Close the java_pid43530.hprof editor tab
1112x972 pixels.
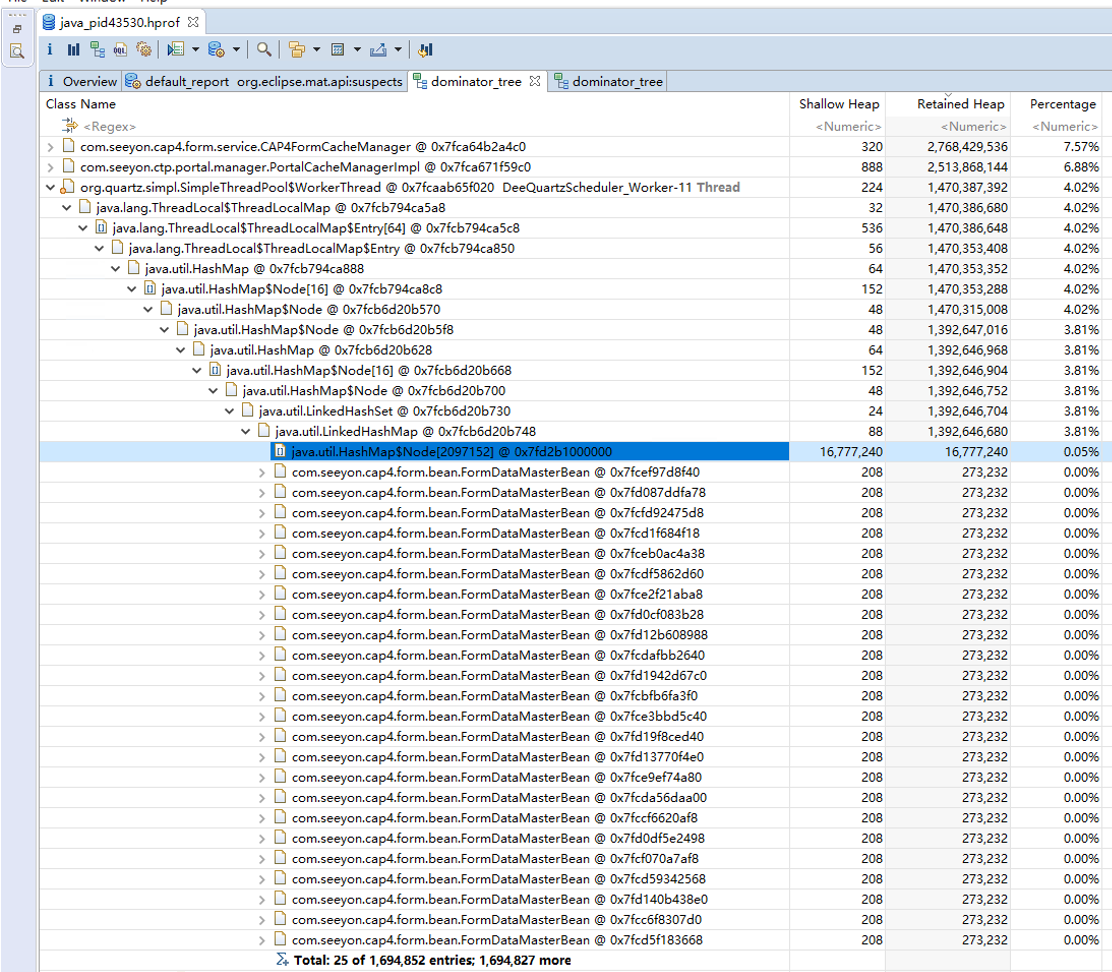[x=194, y=21]
